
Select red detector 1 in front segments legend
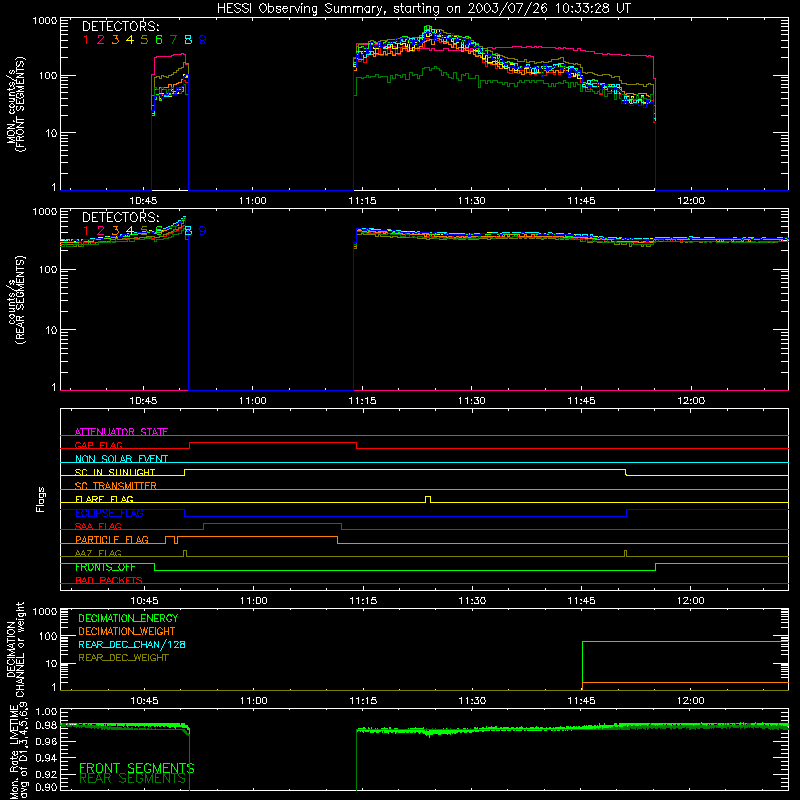(86, 40)
